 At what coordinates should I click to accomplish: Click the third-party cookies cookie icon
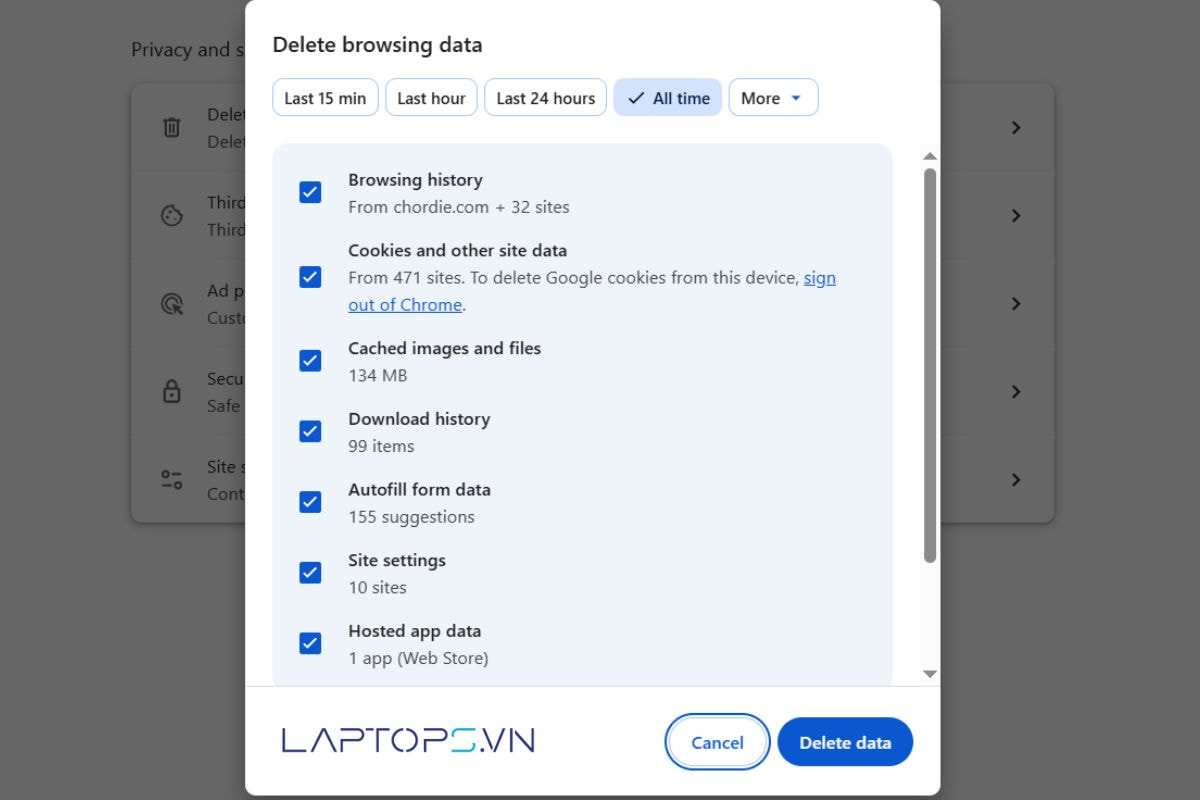[x=172, y=216]
